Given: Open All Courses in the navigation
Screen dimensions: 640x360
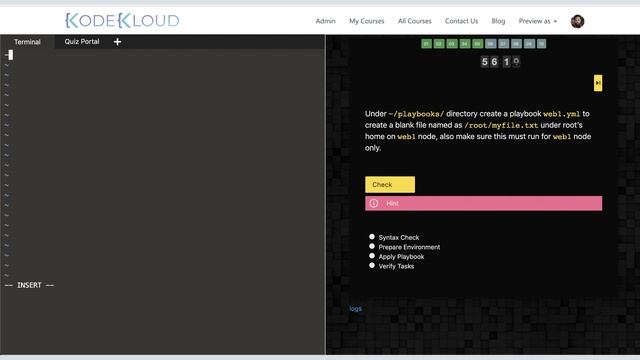Looking at the screenshot, I should coord(415,21).
